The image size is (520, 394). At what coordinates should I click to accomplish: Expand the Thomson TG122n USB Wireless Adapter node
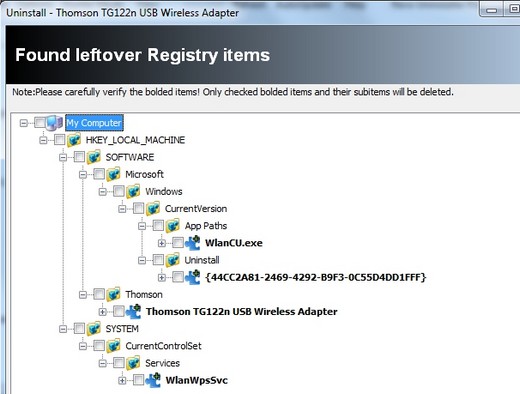pos(102,312)
